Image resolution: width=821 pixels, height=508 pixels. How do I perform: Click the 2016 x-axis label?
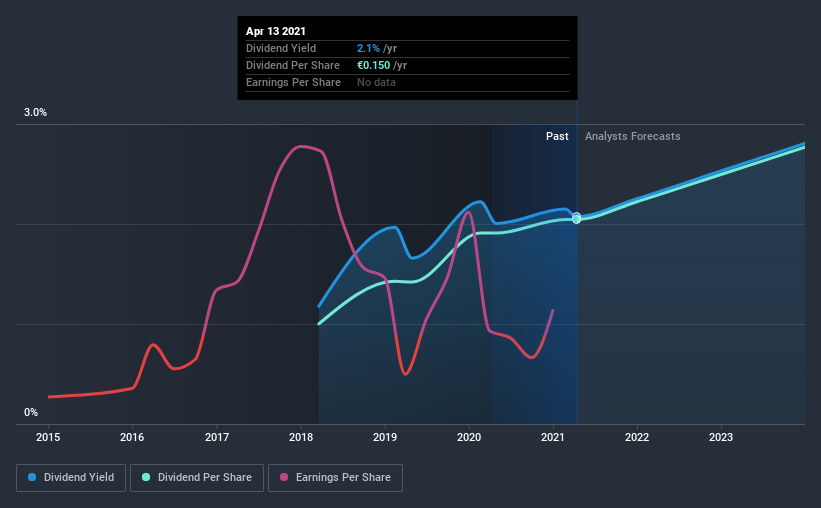point(132,437)
